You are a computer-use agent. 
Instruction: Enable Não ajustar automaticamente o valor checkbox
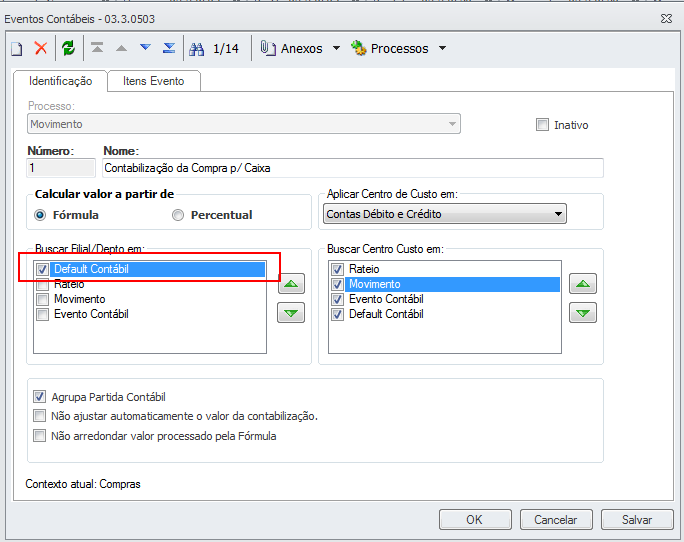point(39,416)
